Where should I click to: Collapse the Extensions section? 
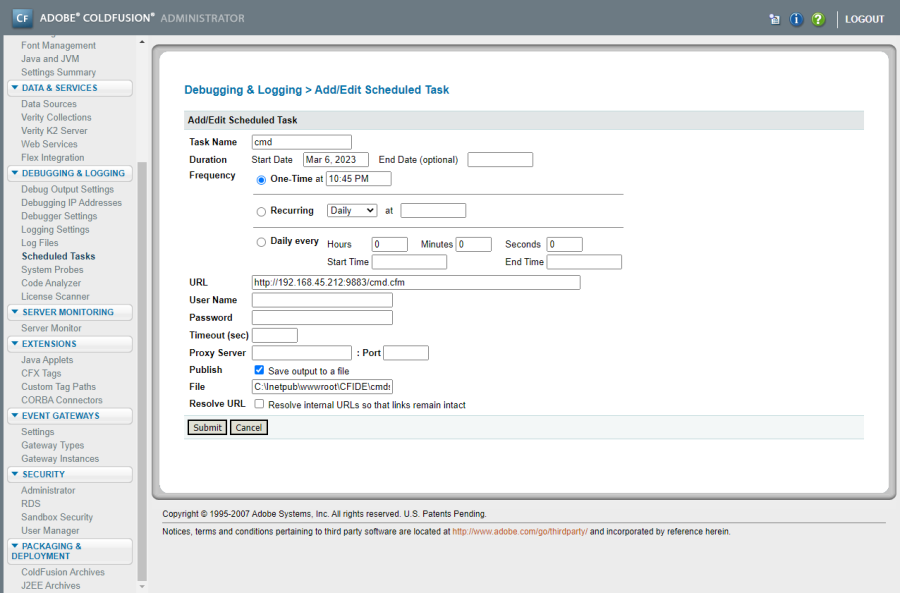69,343
